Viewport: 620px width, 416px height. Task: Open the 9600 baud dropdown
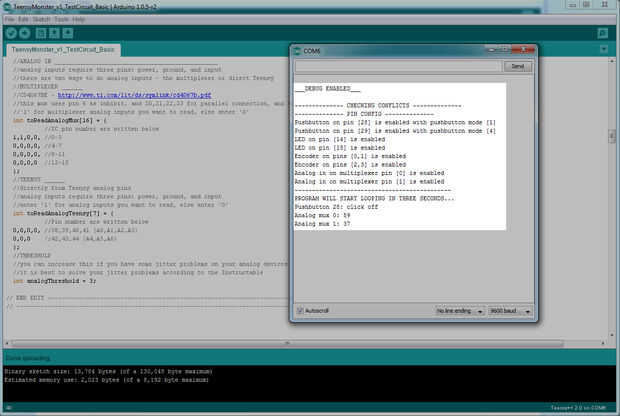509,311
